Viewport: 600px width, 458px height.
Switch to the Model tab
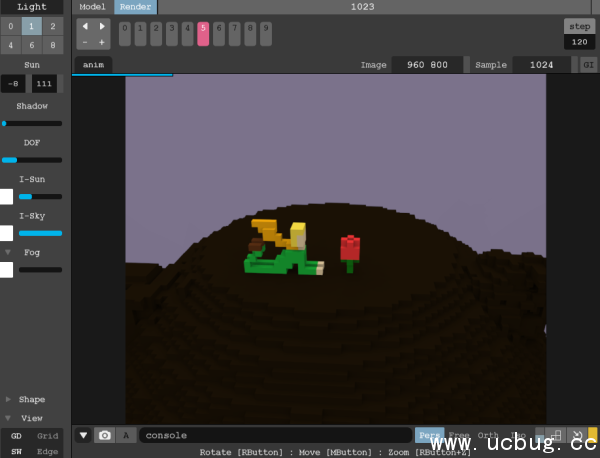[x=92, y=7]
